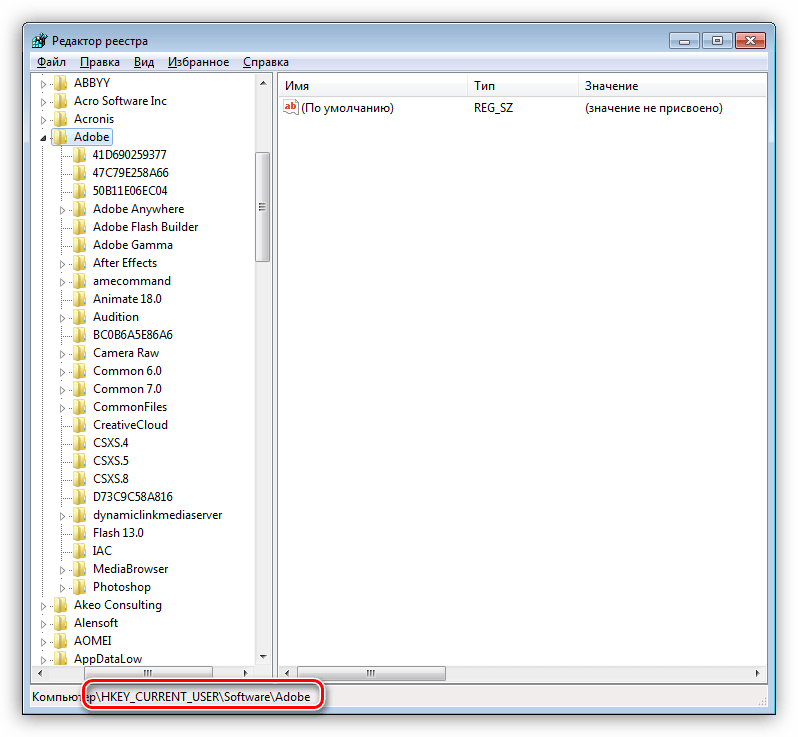This screenshot has width=798, height=737.
Task: Click the Adobe Gamma folder icon
Action: (79, 245)
